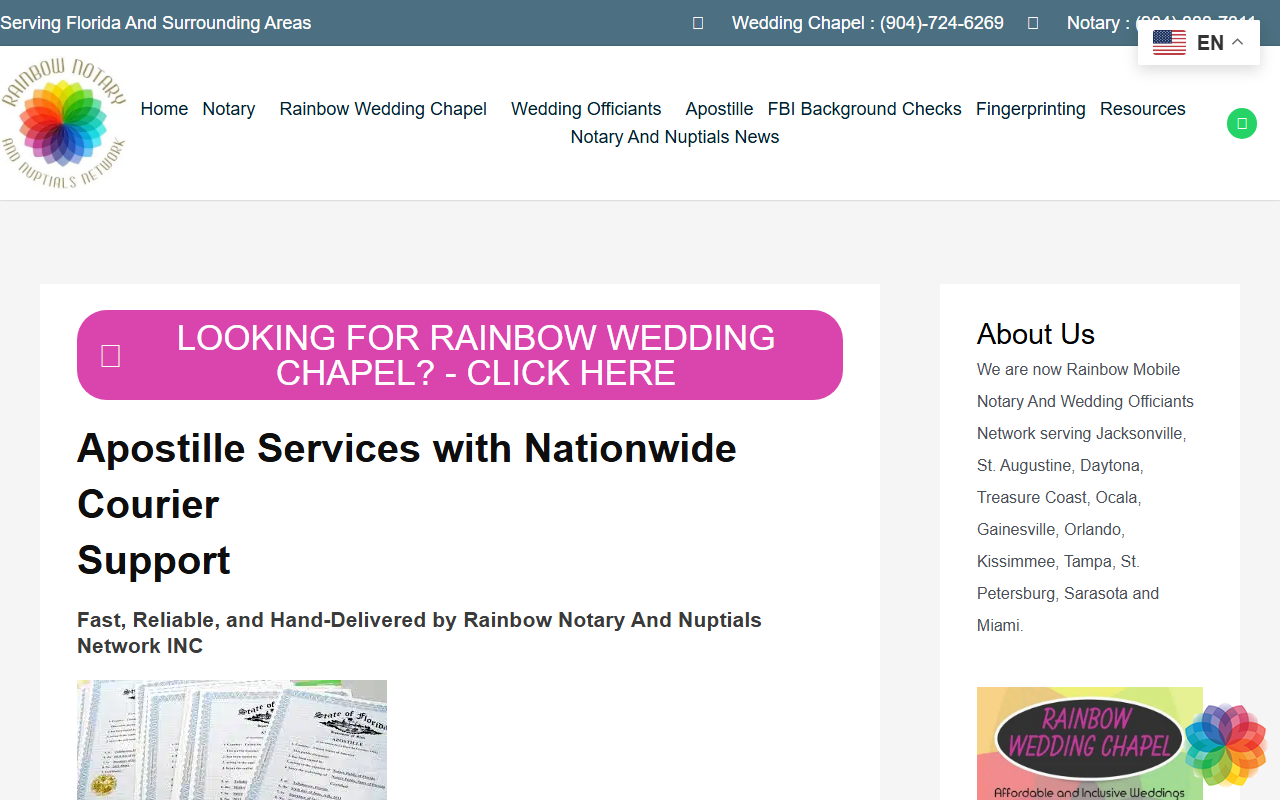
Task: Click the Rainbow Notary and Nuptials logo
Action: pos(64,123)
